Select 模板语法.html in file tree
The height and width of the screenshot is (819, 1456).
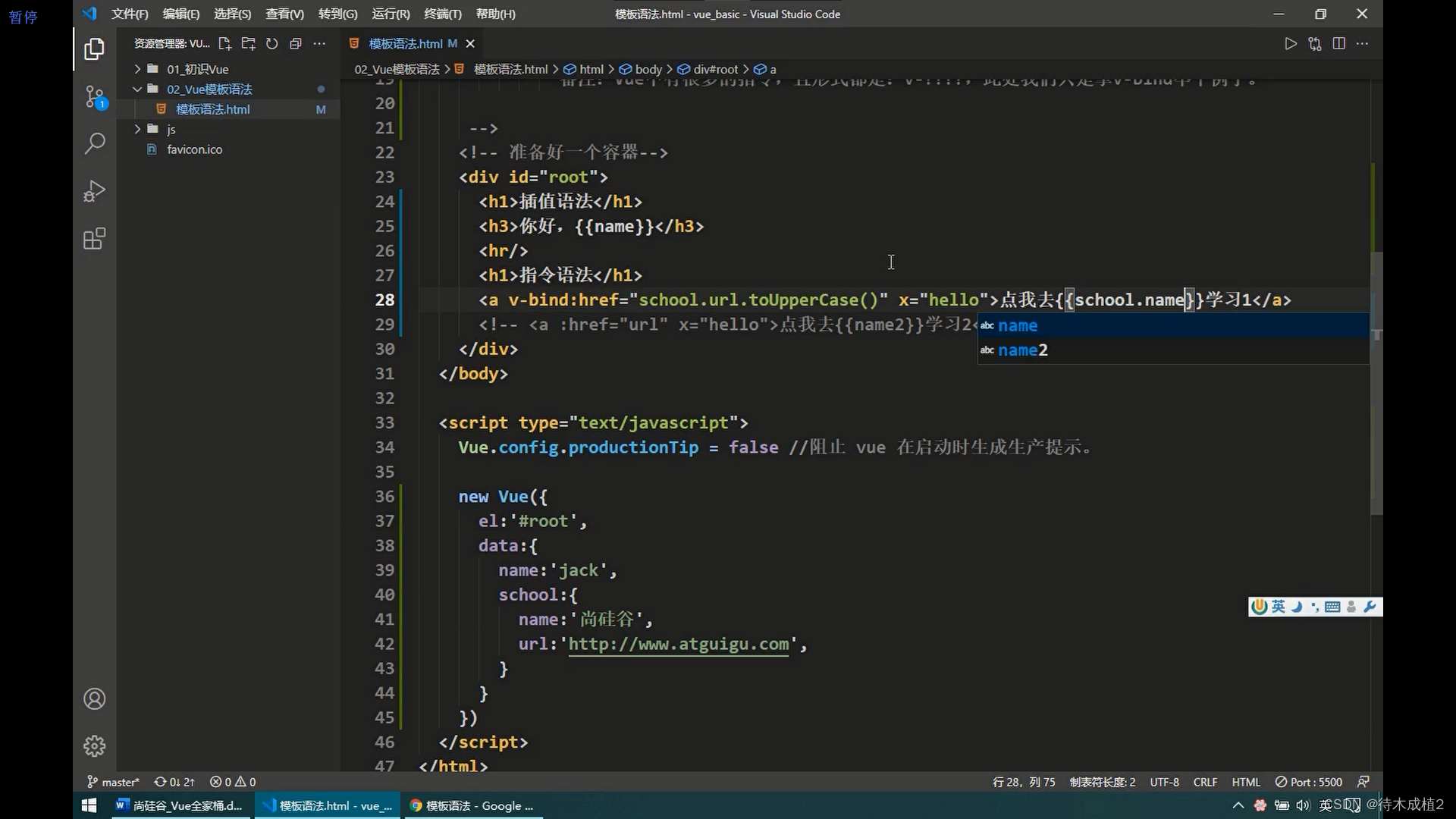click(227, 109)
